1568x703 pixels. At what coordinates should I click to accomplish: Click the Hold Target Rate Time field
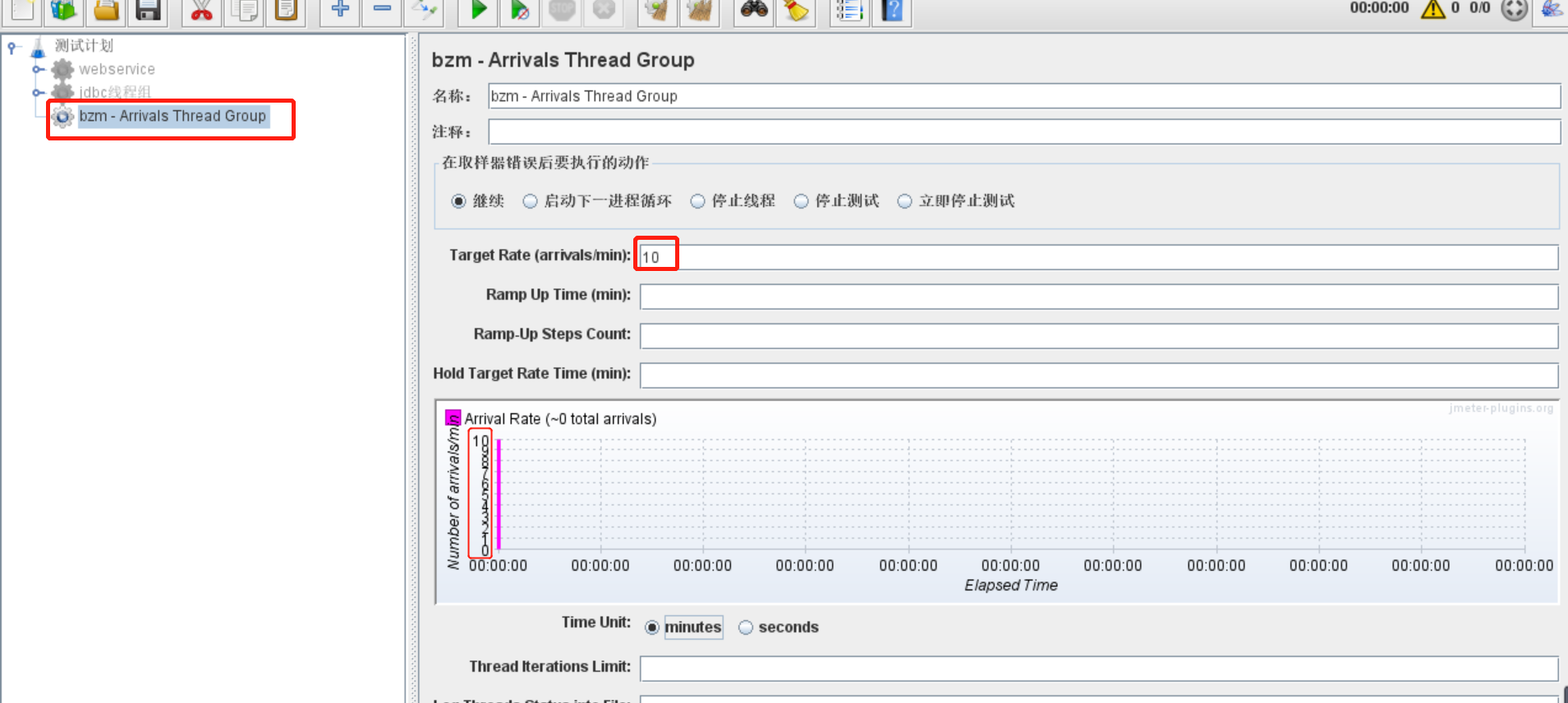(x=1098, y=375)
